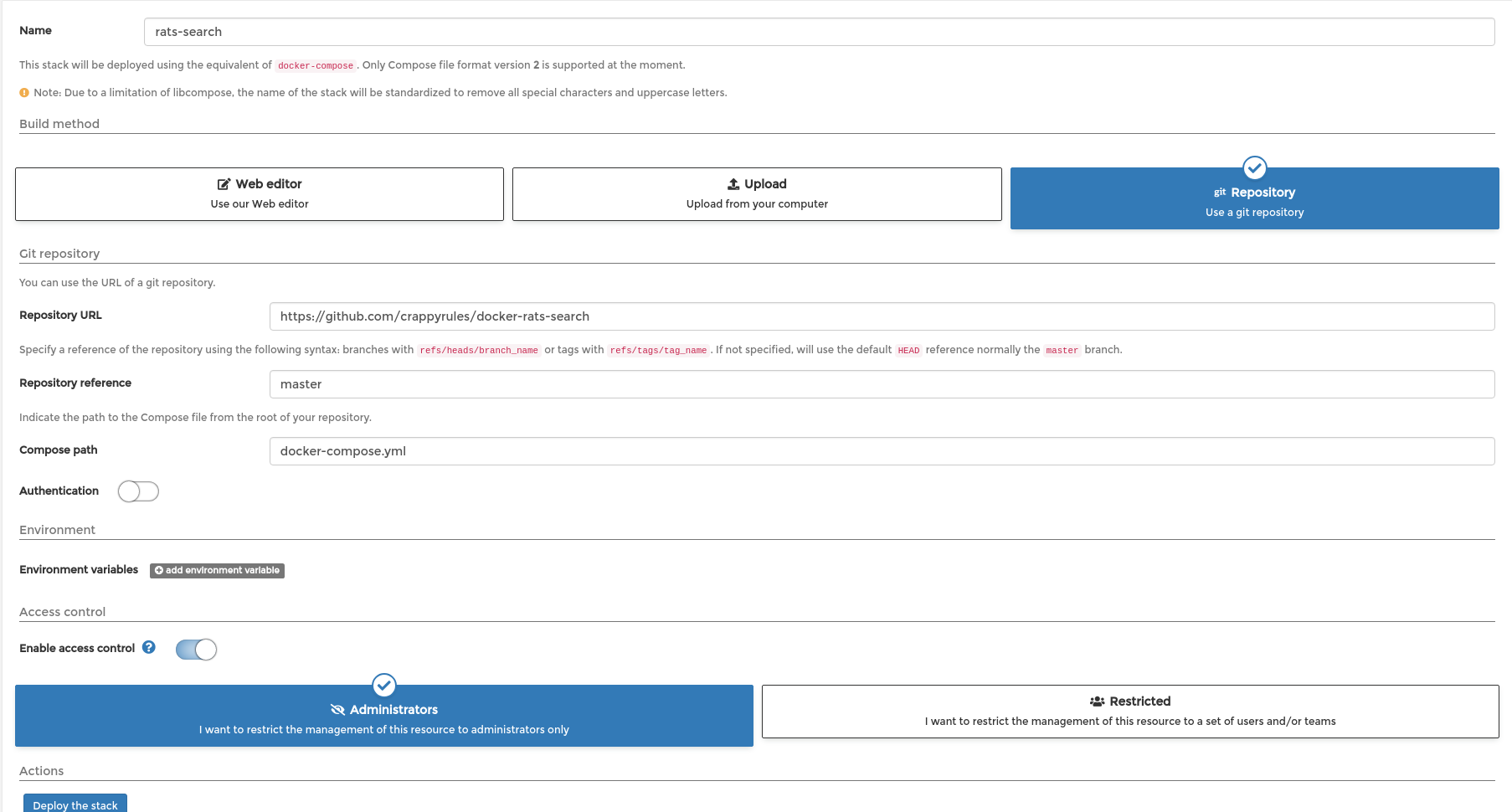1512x812 pixels.
Task: Click the Authentication label
Action: click(59, 491)
